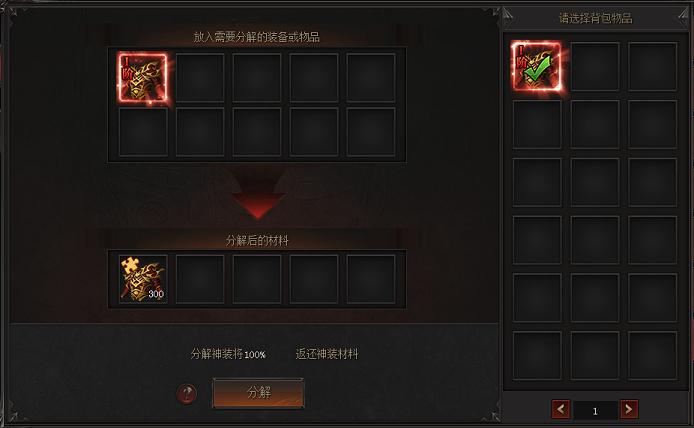Image resolution: width=694 pixels, height=428 pixels.
Task: Select second slot in the materials row
Action: [200, 279]
